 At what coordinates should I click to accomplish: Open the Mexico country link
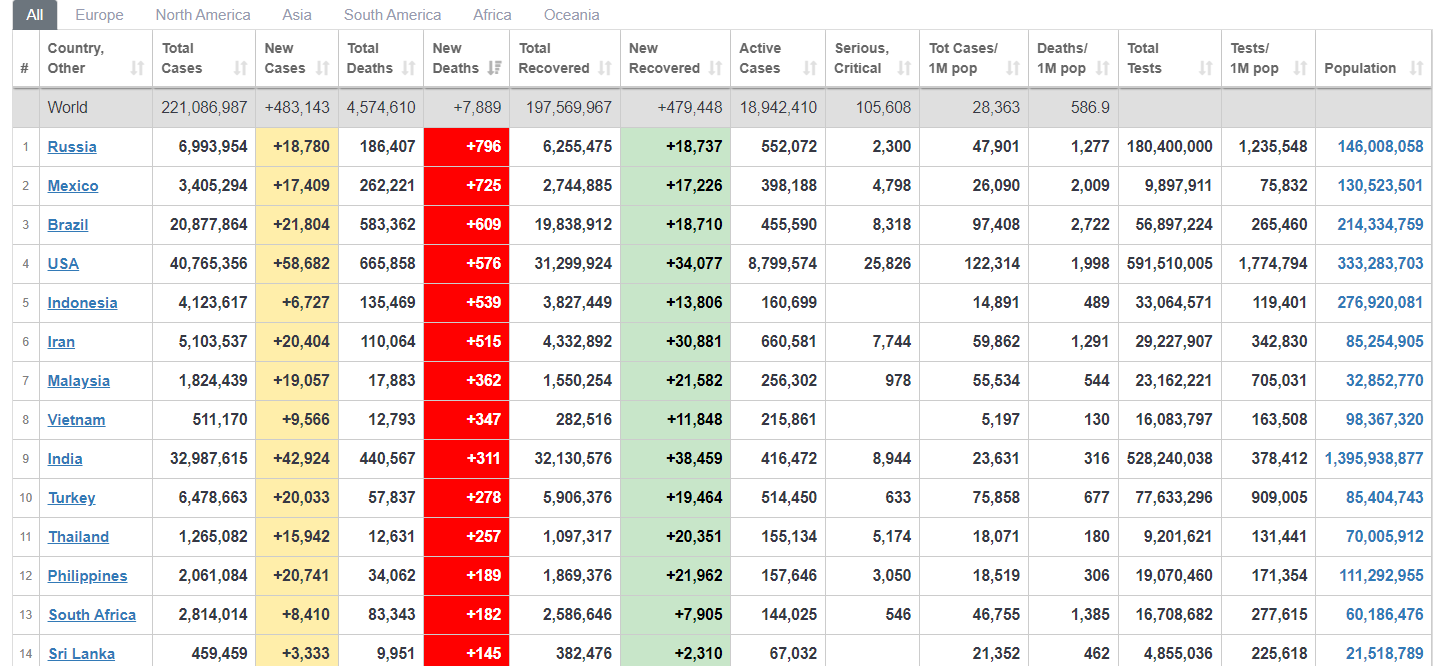[73, 186]
